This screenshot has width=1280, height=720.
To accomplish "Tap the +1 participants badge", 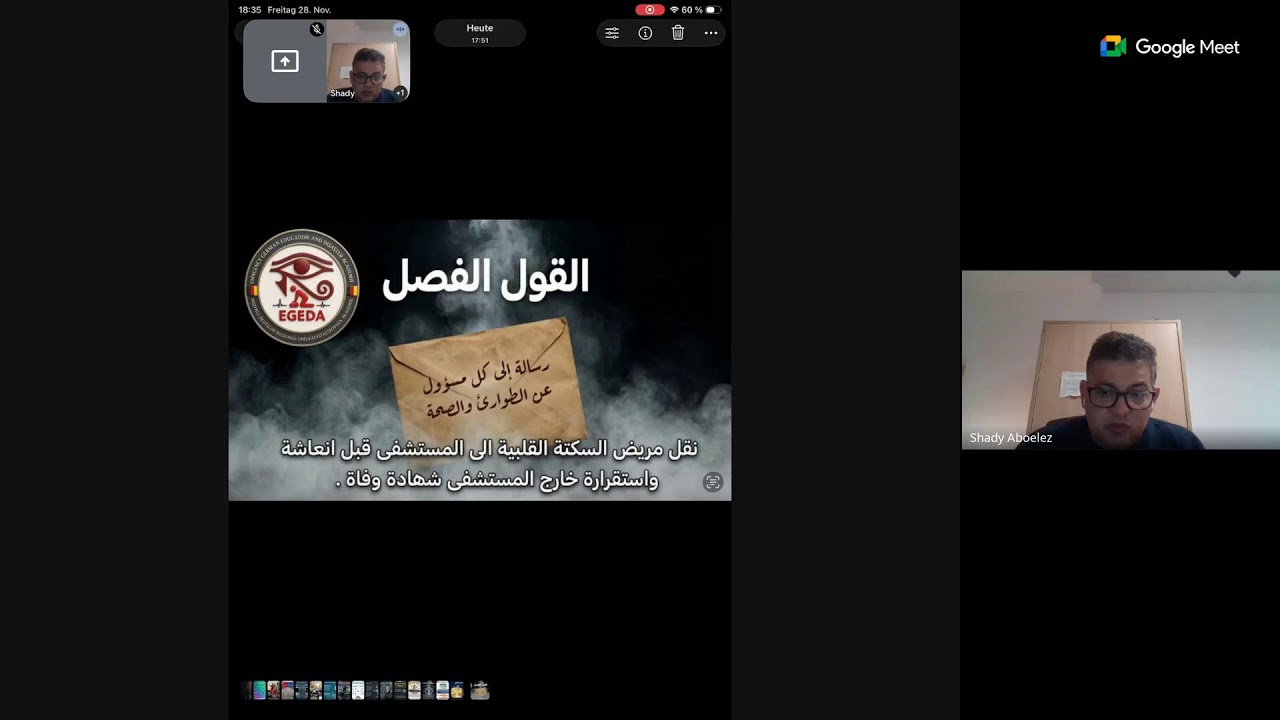I will pyautogui.click(x=400, y=93).
